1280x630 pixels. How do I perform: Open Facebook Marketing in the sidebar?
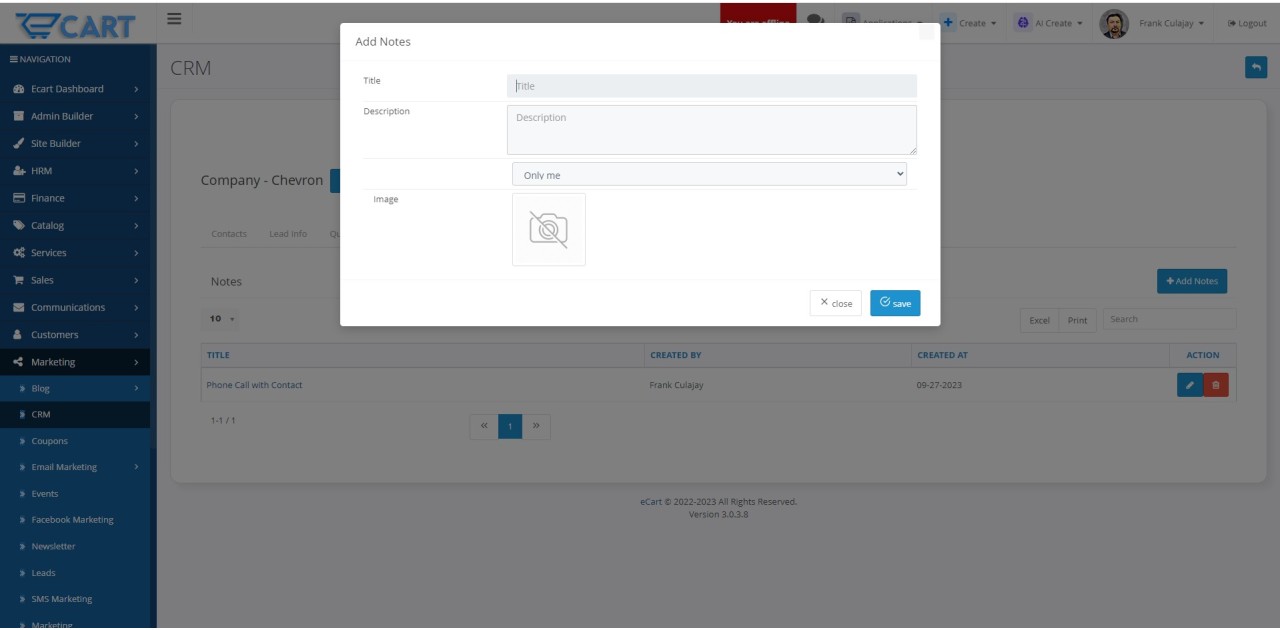(75, 520)
